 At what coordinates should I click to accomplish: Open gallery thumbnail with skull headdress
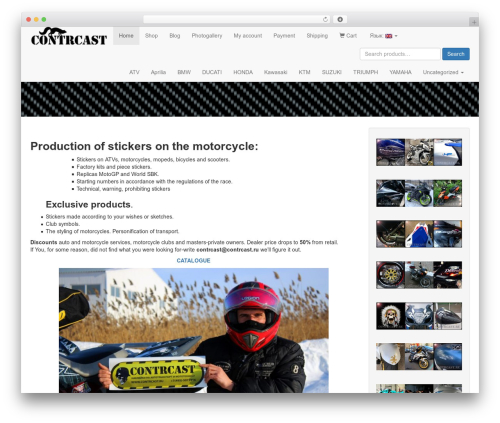391,316
